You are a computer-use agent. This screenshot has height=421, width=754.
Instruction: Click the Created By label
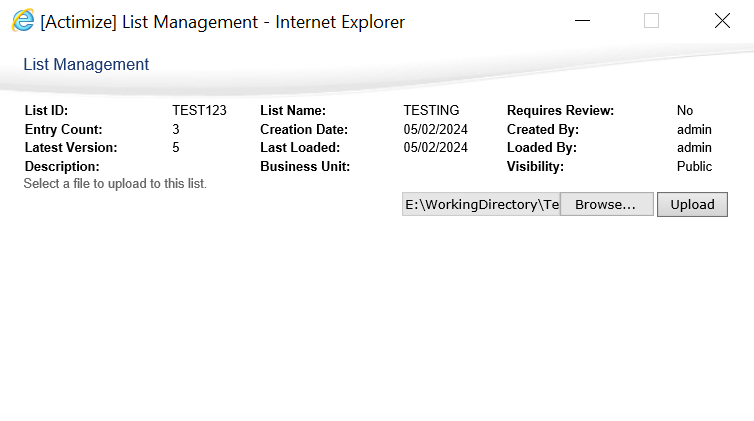coord(543,129)
